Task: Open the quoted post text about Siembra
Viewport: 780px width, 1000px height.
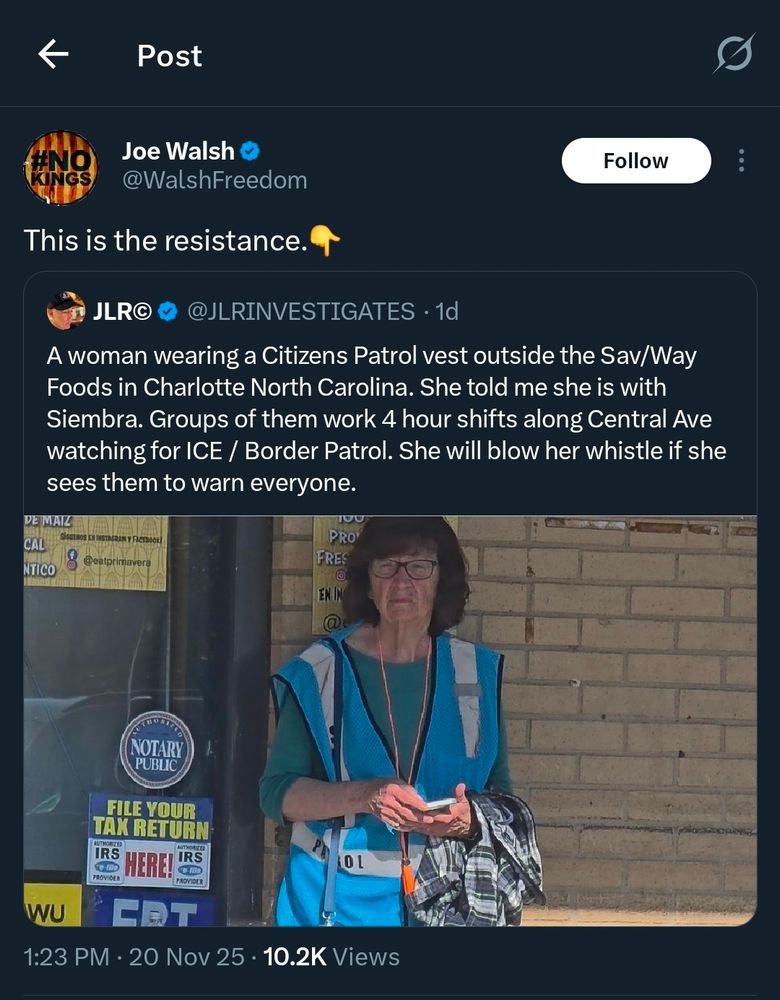Action: pyautogui.click(x=386, y=419)
